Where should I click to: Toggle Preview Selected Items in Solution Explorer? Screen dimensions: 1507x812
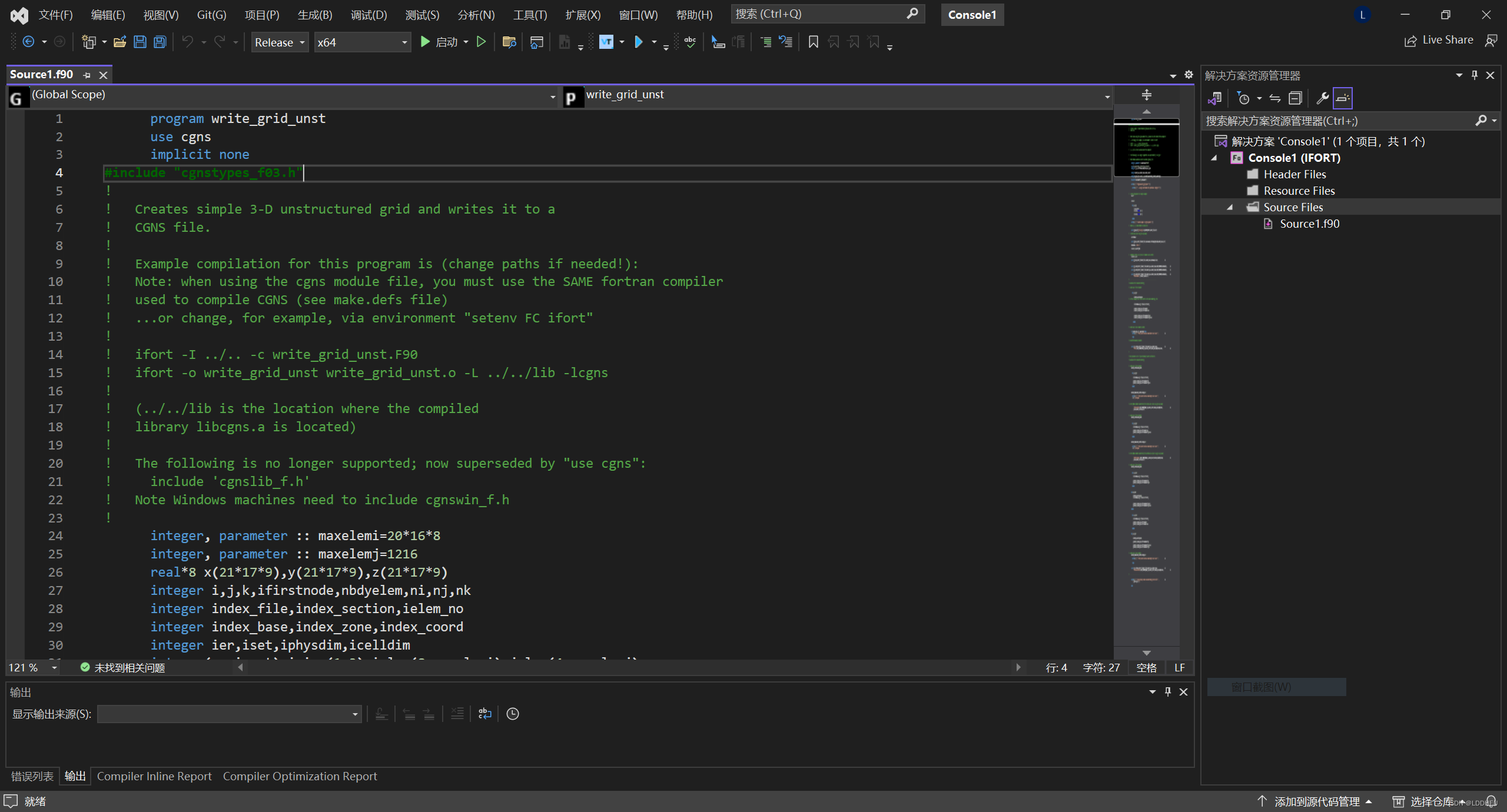tap(1342, 98)
